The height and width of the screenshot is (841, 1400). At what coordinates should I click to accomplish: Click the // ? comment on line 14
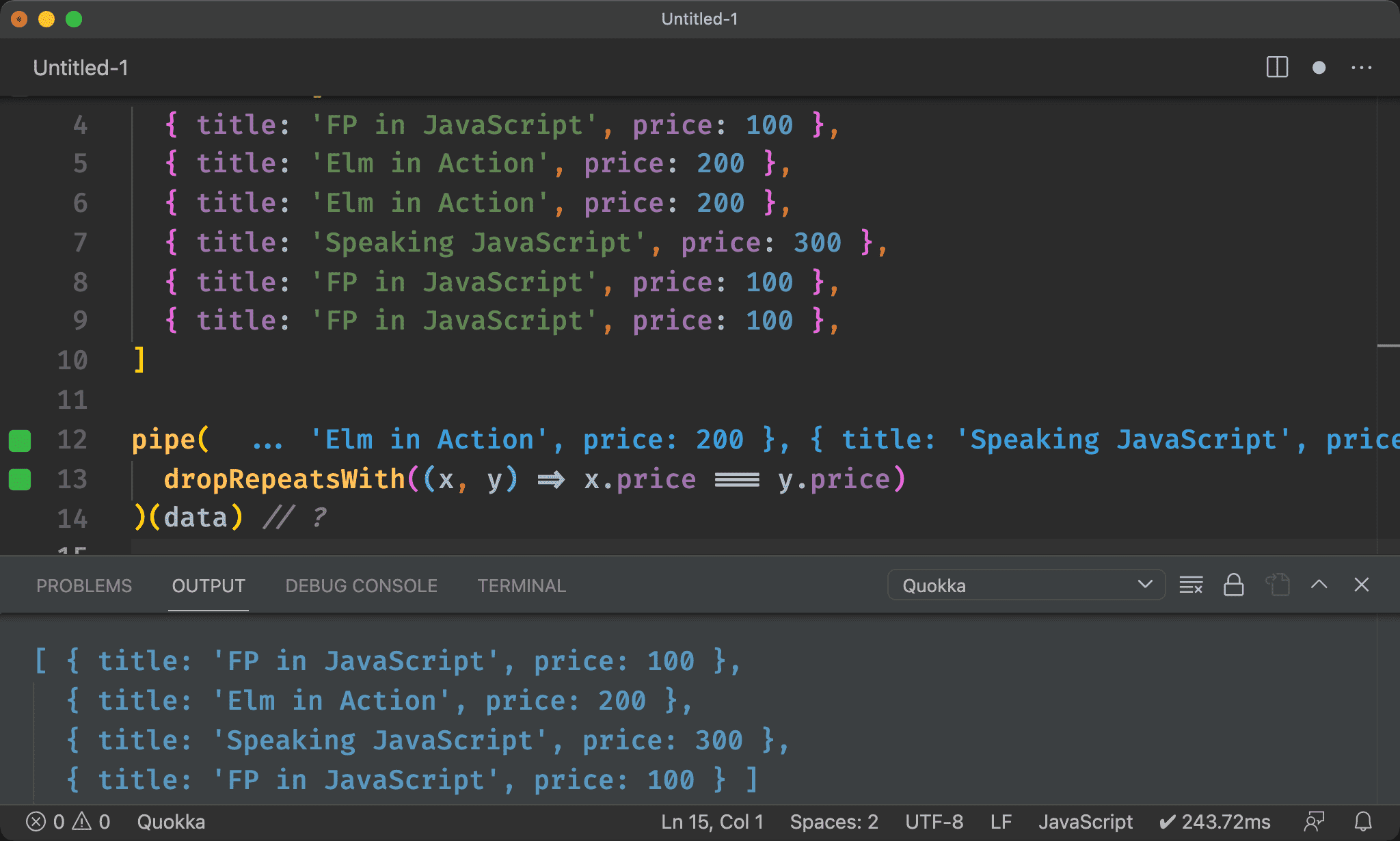(x=295, y=518)
